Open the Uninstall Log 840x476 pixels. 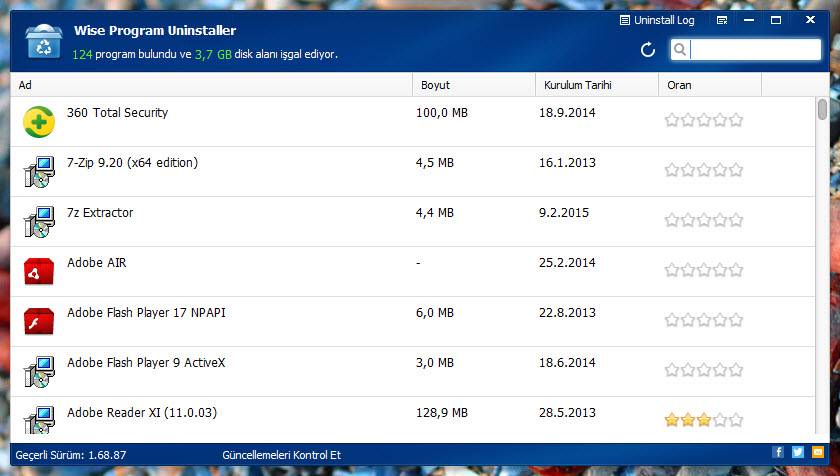(657, 20)
